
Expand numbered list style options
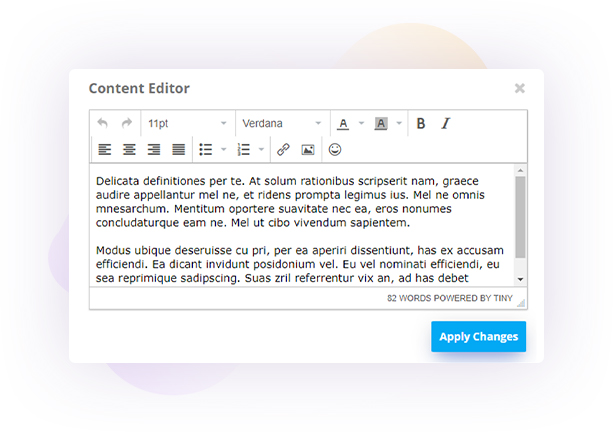tap(261, 149)
